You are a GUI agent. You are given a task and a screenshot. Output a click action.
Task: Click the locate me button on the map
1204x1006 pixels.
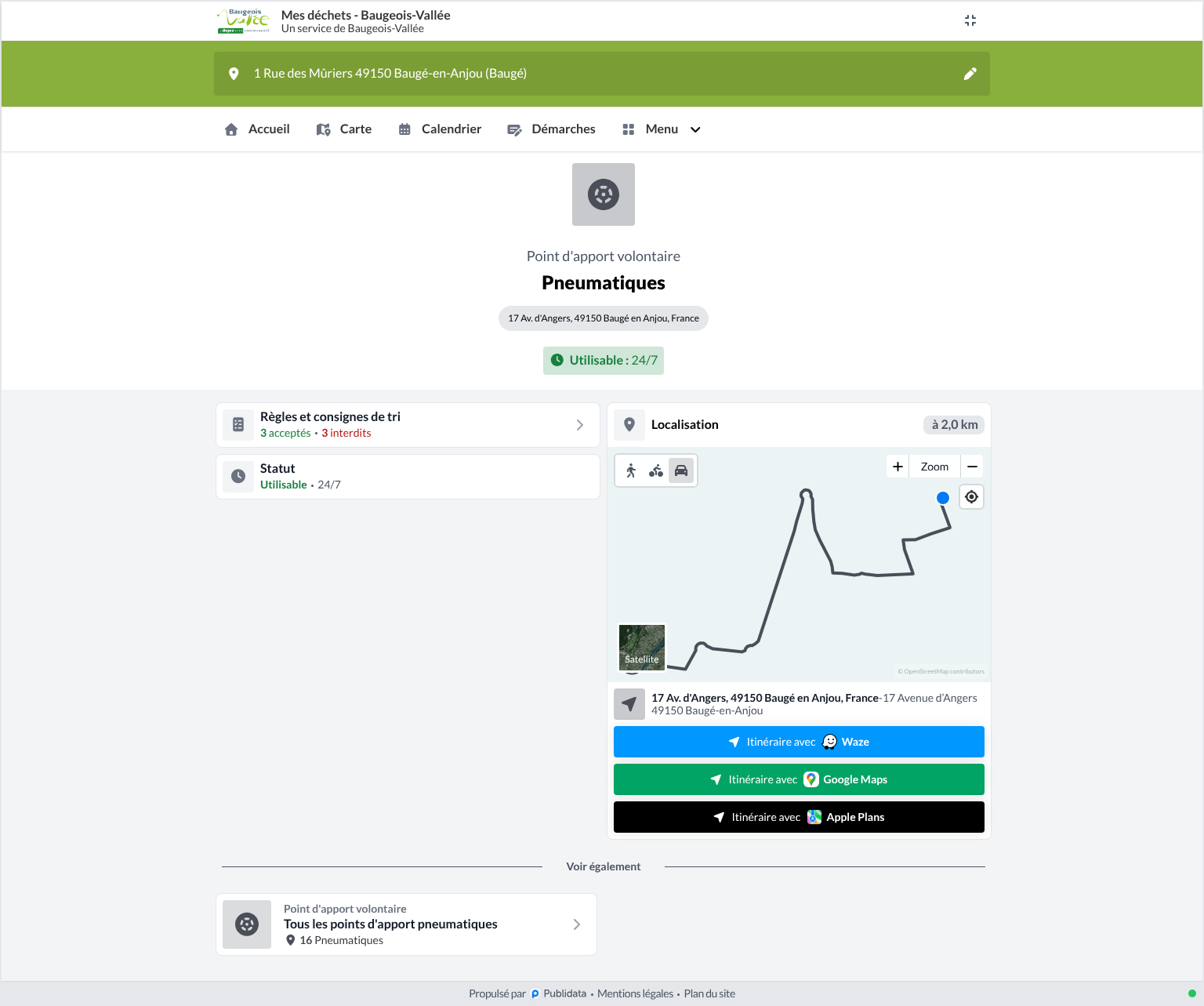[972, 497]
